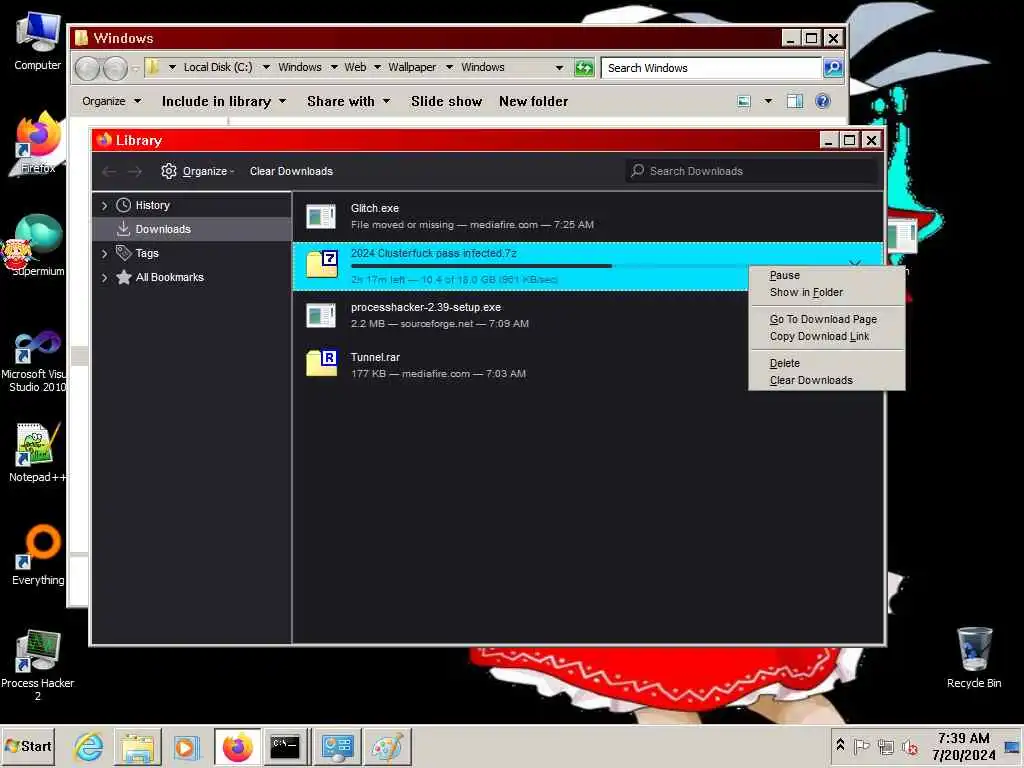Click the Start button
The image size is (1024, 768).
click(x=28, y=746)
